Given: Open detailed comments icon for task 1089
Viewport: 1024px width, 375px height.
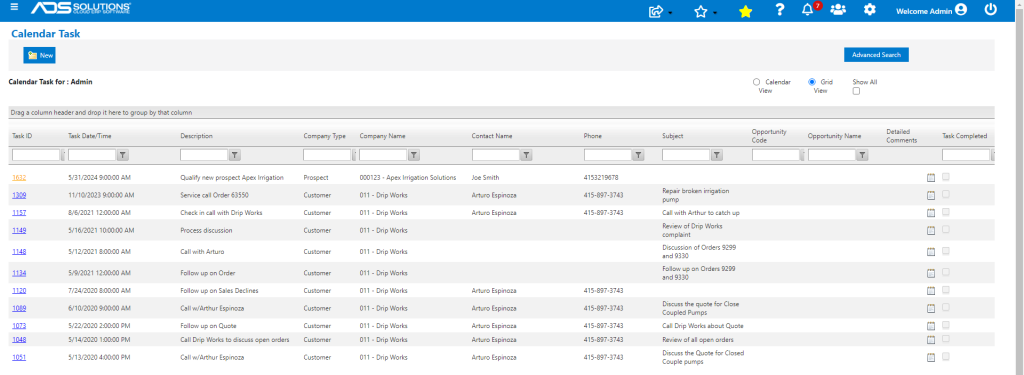Looking at the screenshot, I should point(931,308).
